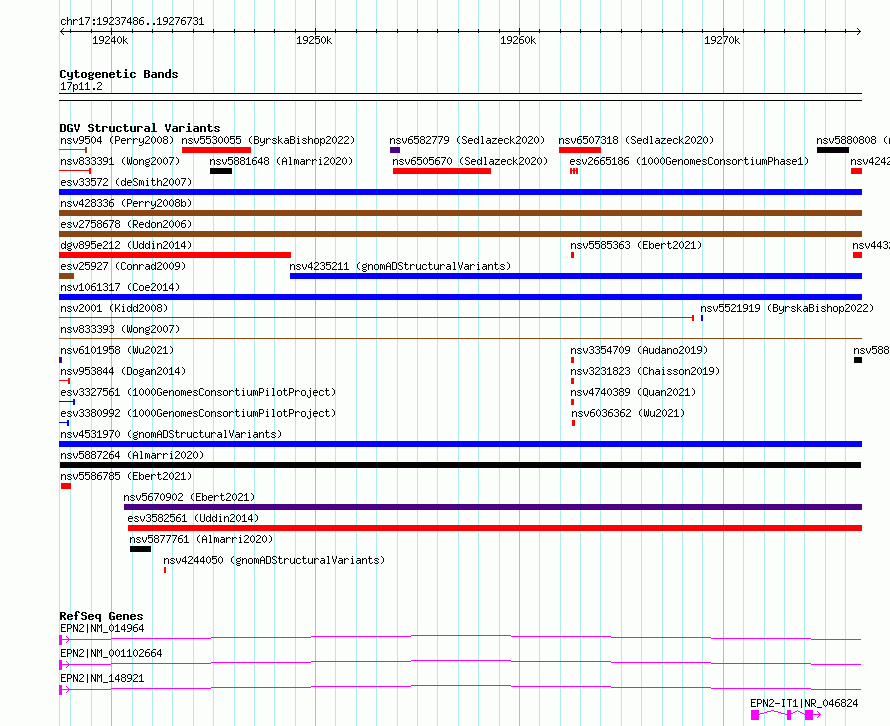The image size is (890, 726).
Task: Open the nsv2001 (Kidd2008) variant label
Action: 114,308
